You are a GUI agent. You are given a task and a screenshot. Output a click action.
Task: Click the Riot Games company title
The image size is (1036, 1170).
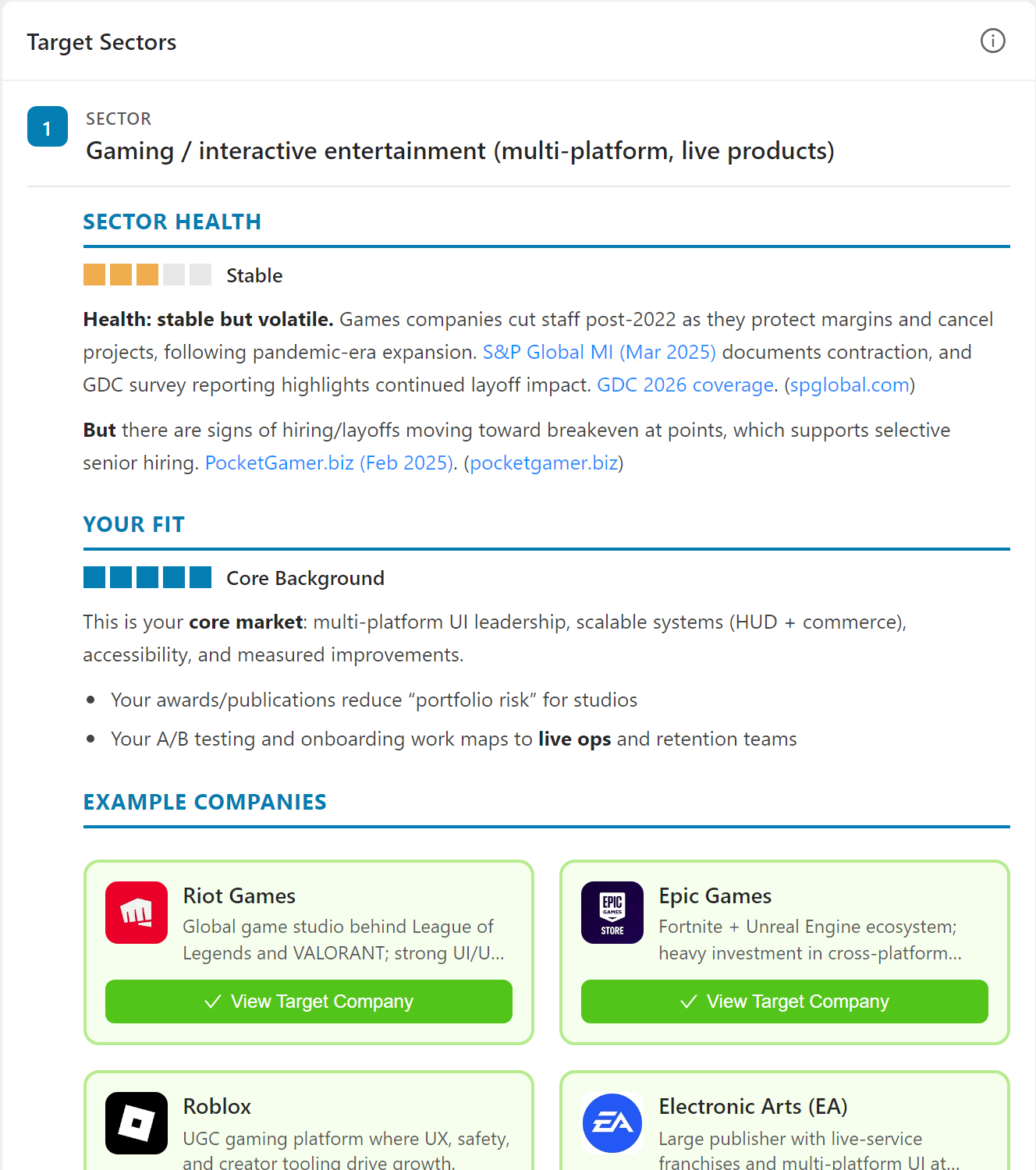(239, 895)
